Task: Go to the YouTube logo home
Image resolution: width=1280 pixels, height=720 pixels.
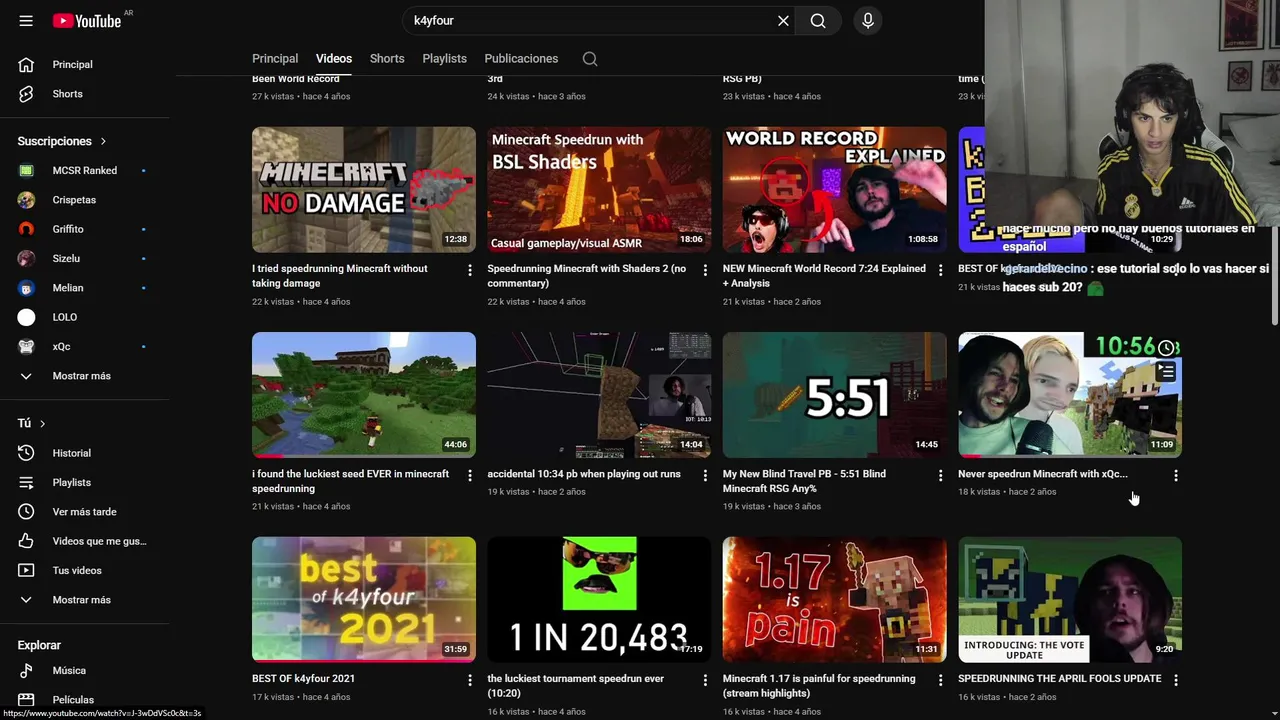Action: (x=87, y=20)
